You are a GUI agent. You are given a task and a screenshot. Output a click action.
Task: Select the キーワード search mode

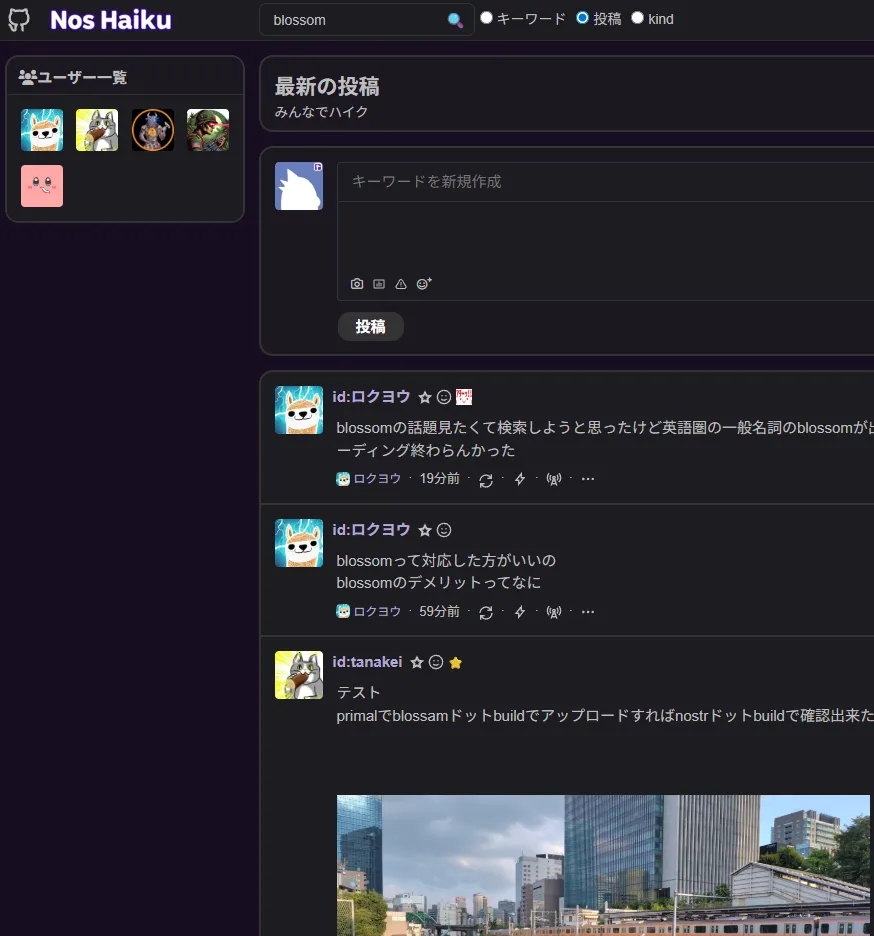(x=486, y=17)
